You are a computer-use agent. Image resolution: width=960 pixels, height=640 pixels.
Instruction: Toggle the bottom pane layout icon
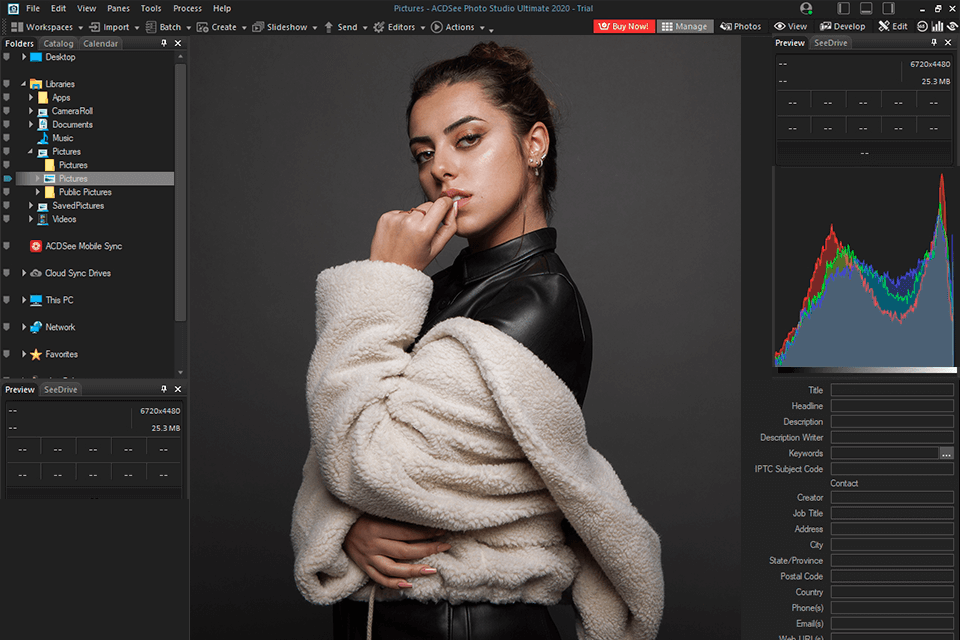[866, 9]
